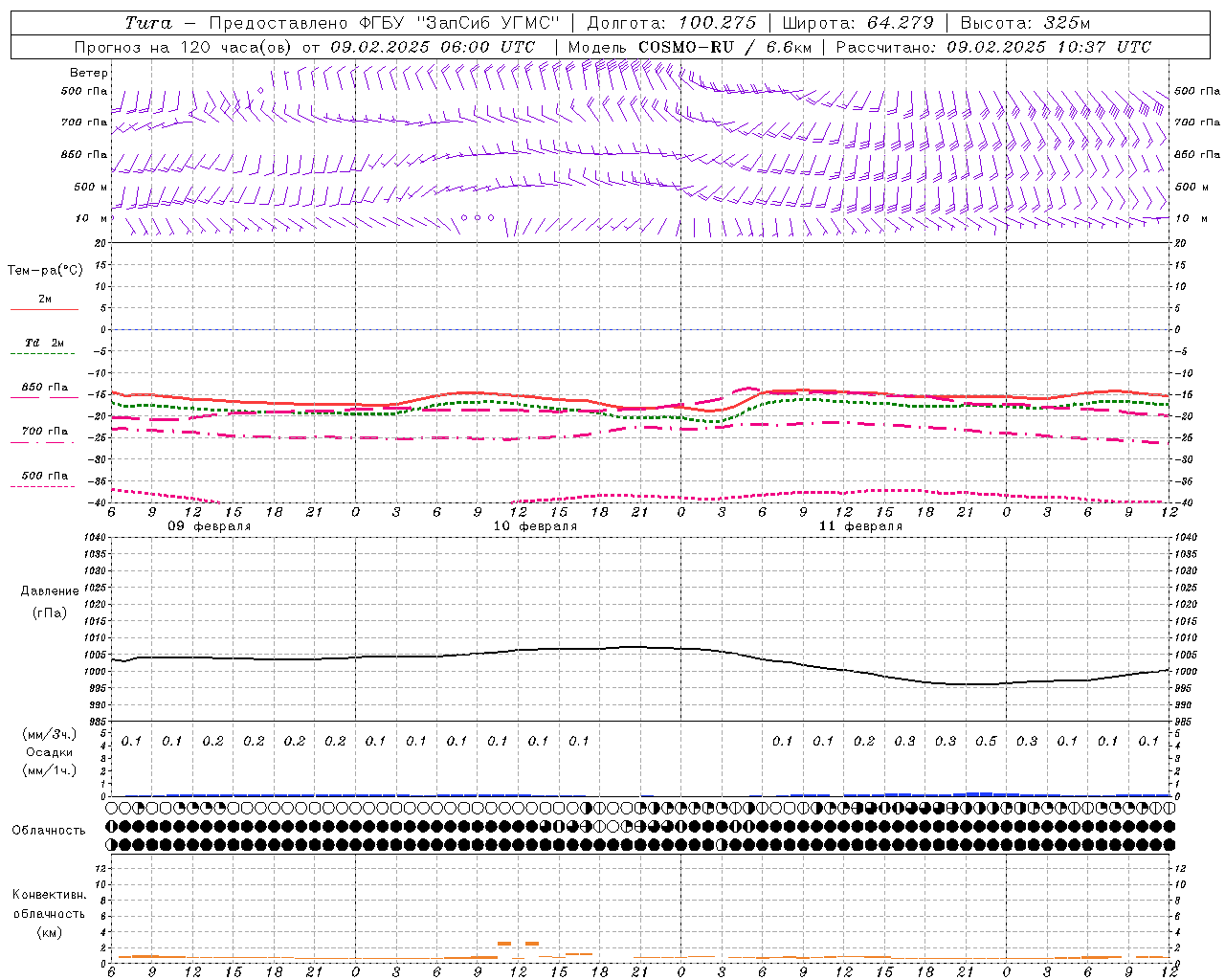
Task: Click the '(мм/3ч.)' precipitation unit label
Action: pos(50,734)
